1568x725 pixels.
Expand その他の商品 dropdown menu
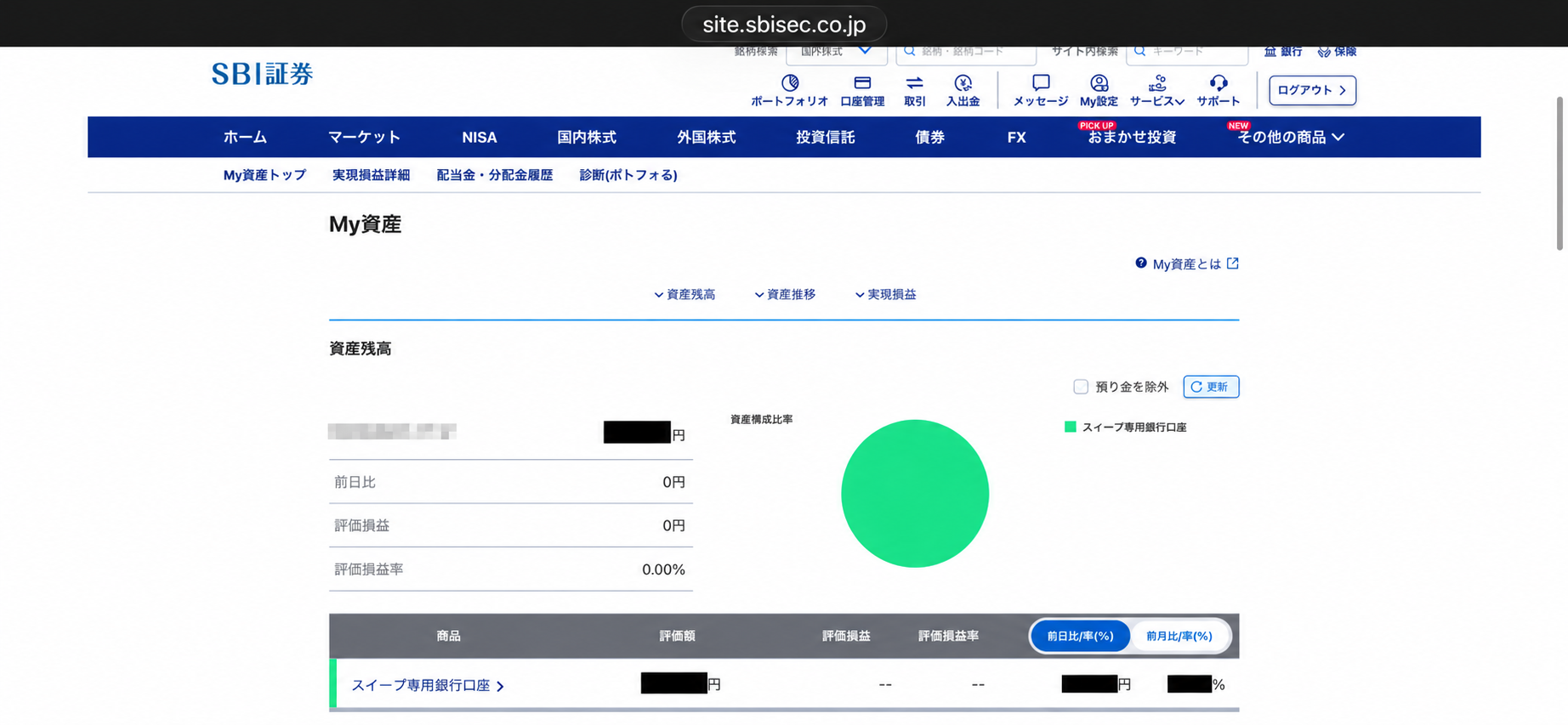[1291, 137]
